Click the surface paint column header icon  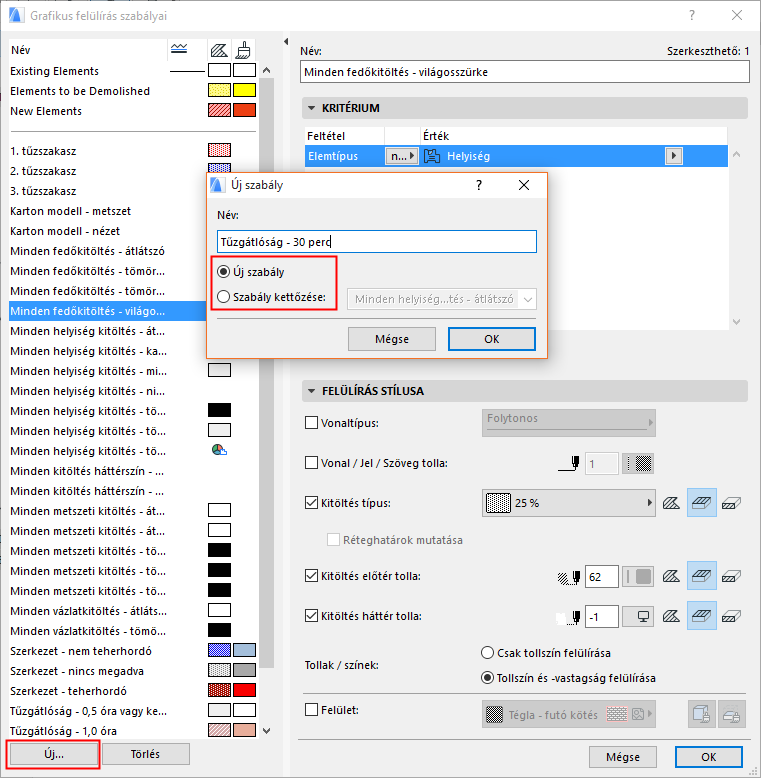[243, 50]
